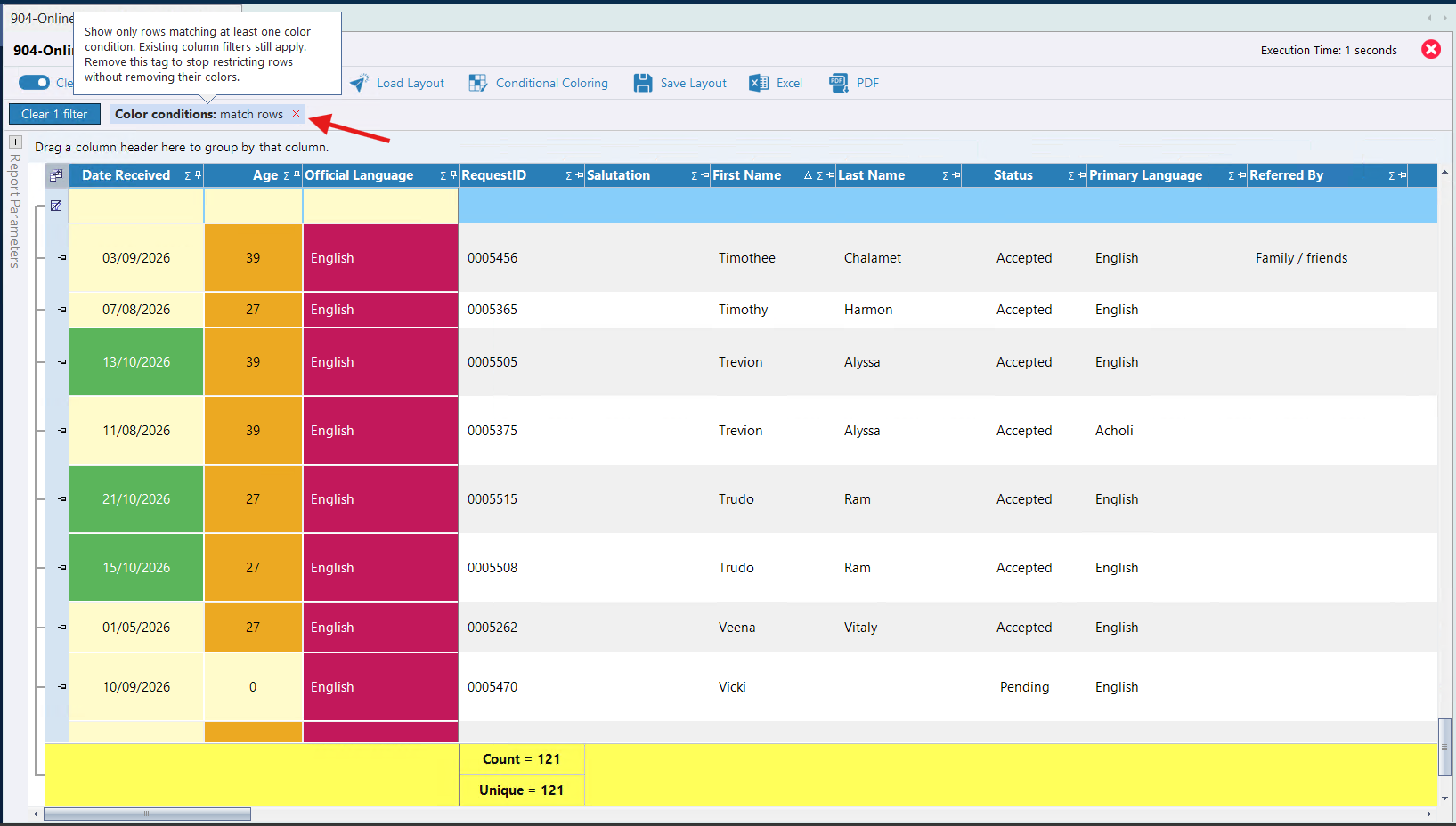Close the report with the red X

(x=1431, y=50)
